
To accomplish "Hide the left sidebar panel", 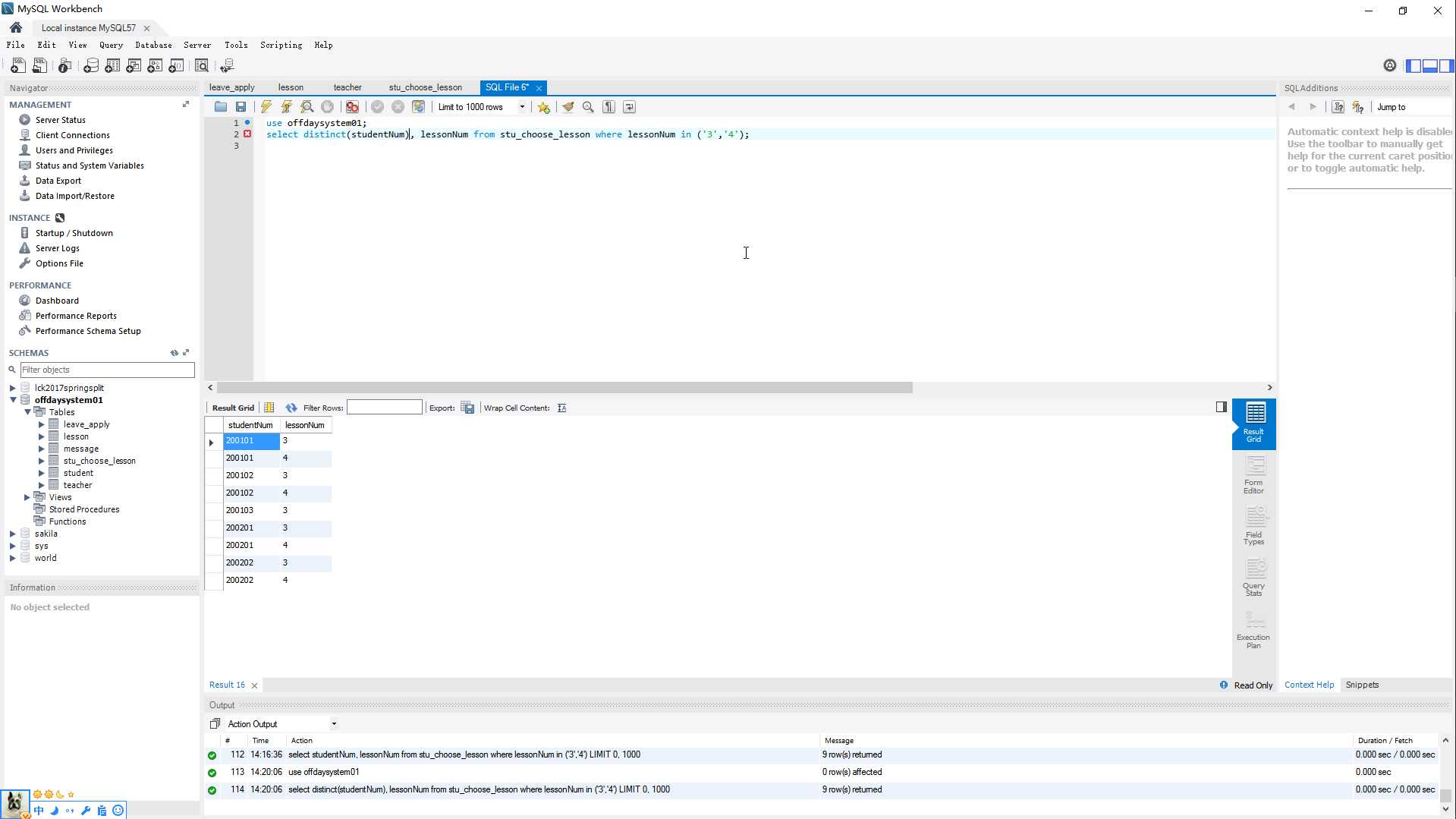I will [1414, 66].
